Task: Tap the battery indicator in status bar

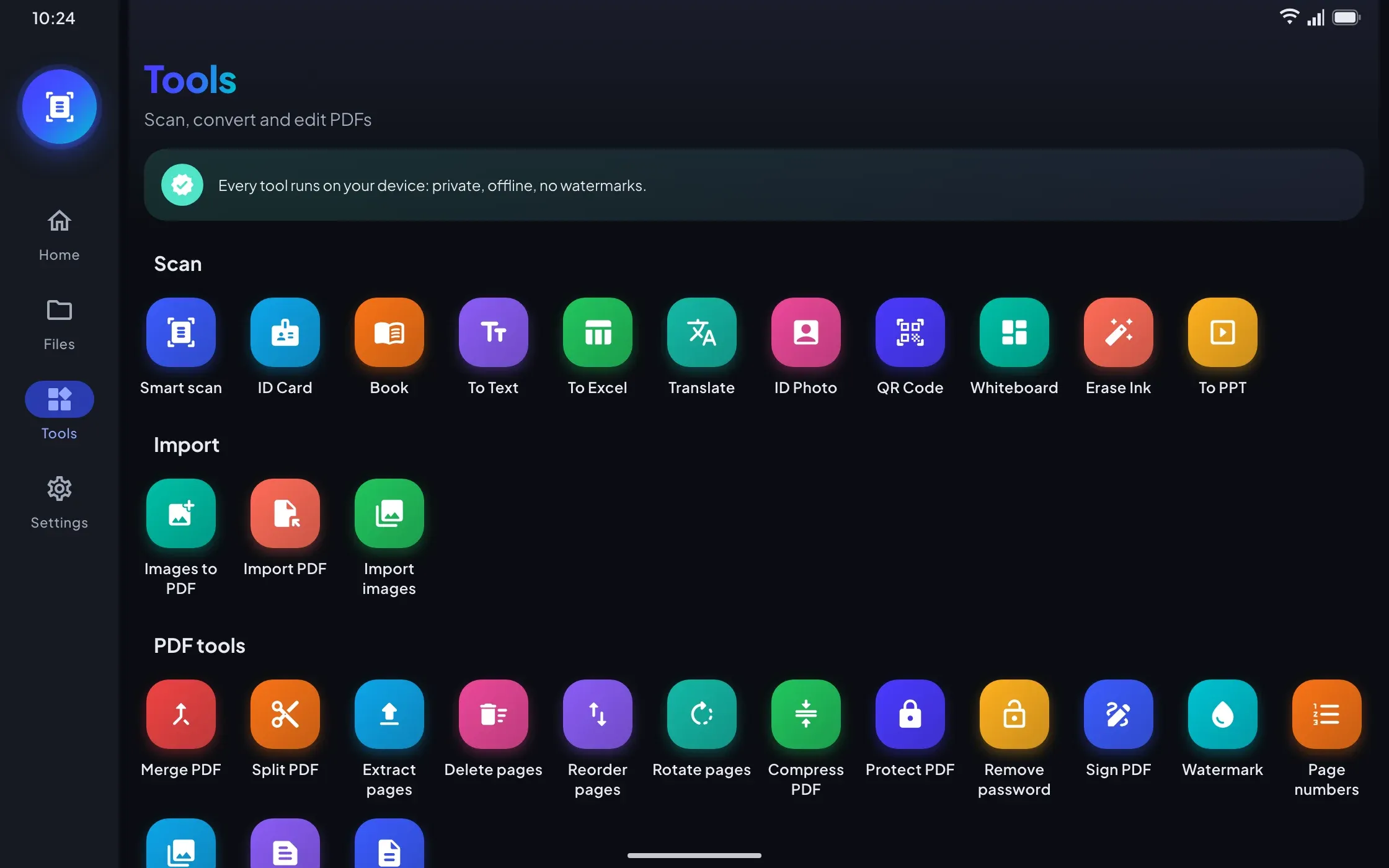Action: point(1346,17)
